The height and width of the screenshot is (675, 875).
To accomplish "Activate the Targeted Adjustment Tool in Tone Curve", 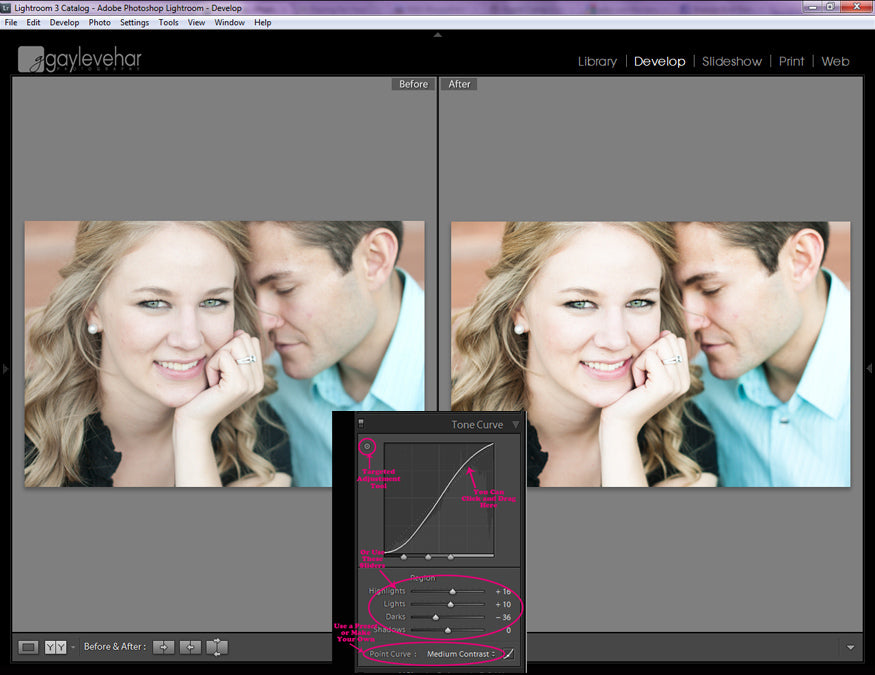I will tap(367, 447).
